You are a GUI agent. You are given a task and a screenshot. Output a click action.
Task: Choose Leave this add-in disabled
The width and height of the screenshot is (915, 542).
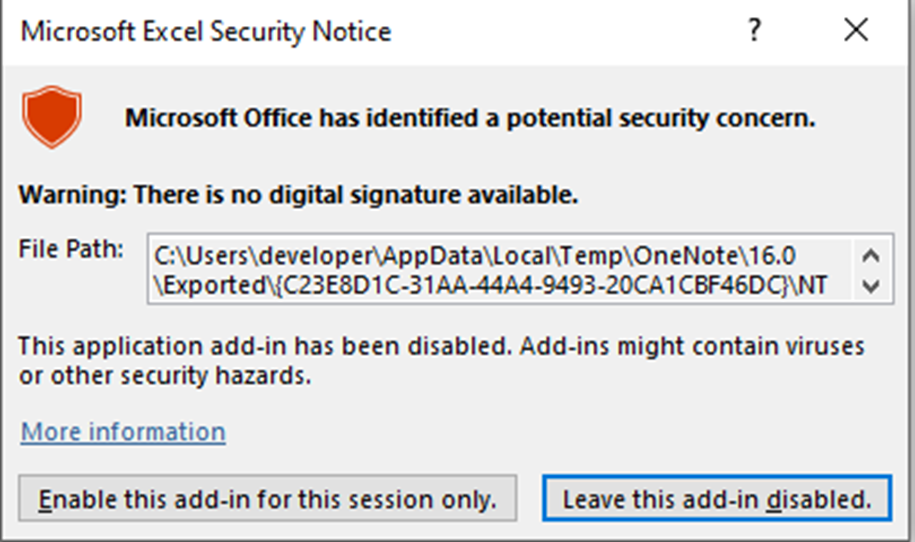coord(717,499)
